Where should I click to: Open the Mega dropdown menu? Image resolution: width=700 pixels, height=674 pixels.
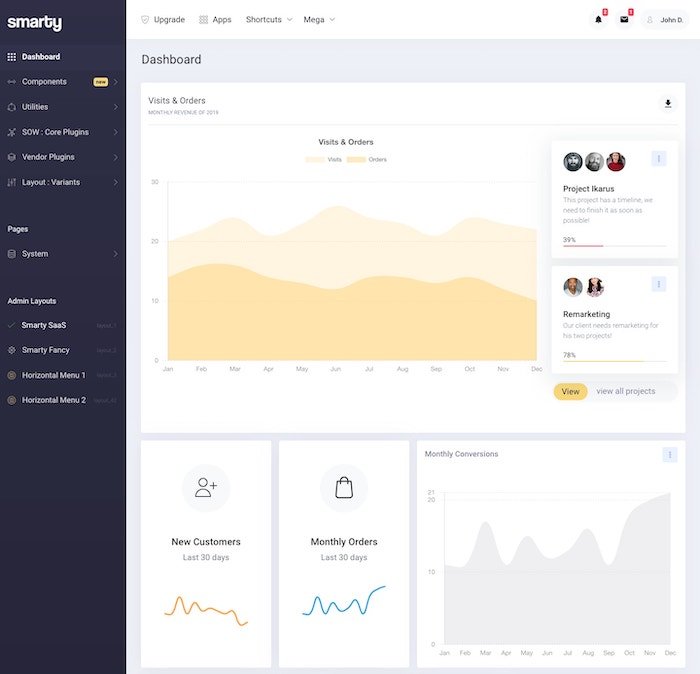(x=319, y=19)
